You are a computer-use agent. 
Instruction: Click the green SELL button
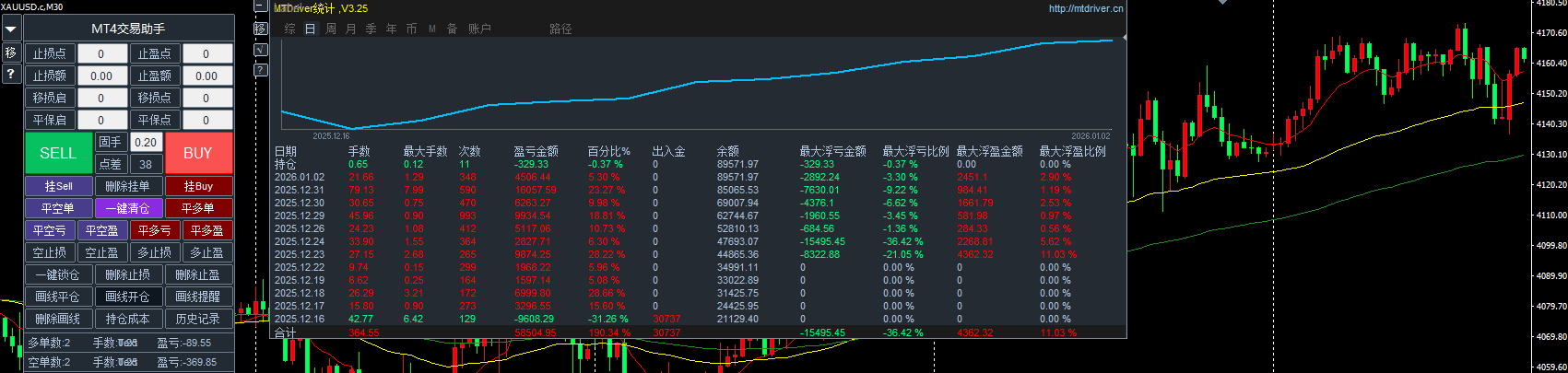pos(58,153)
